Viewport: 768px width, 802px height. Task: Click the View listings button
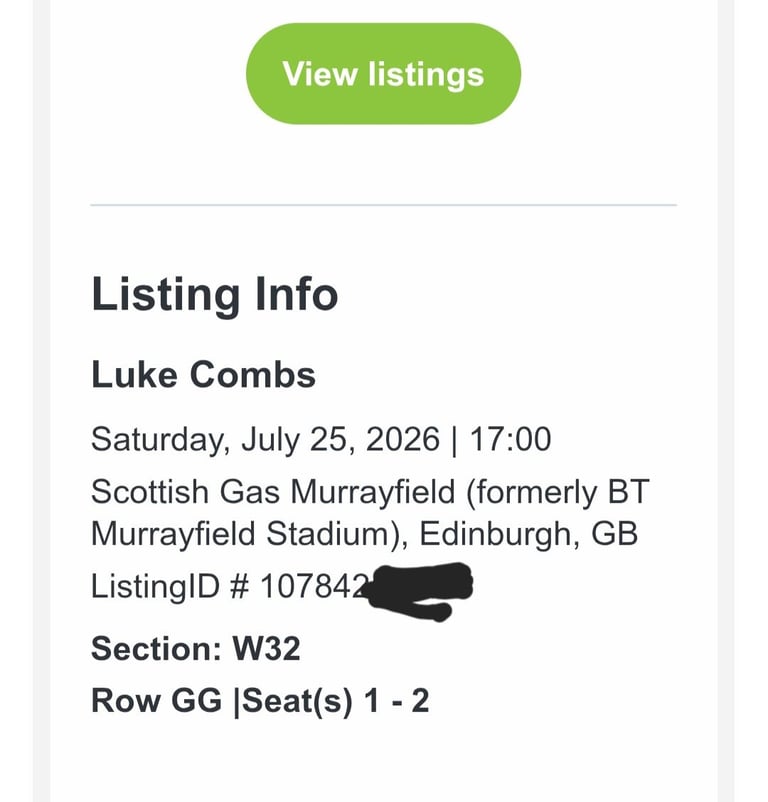click(383, 73)
